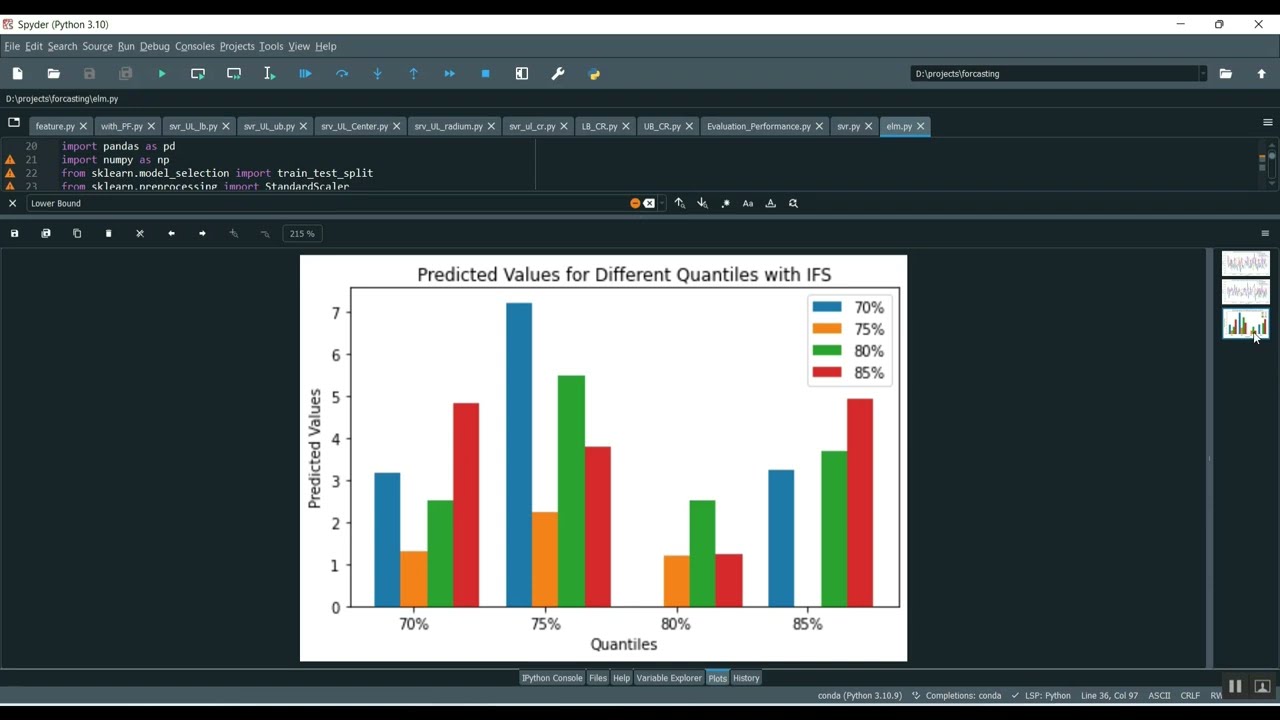The width and height of the screenshot is (1280, 720).
Task: Open the Tools menu
Action: [x=271, y=46]
